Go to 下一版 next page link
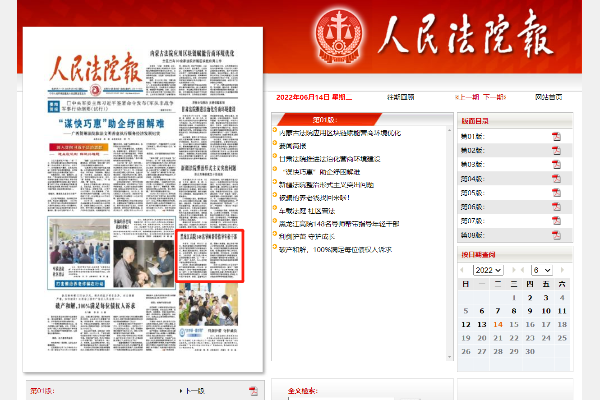Viewport: 600px width, 400px height. (193, 391)
